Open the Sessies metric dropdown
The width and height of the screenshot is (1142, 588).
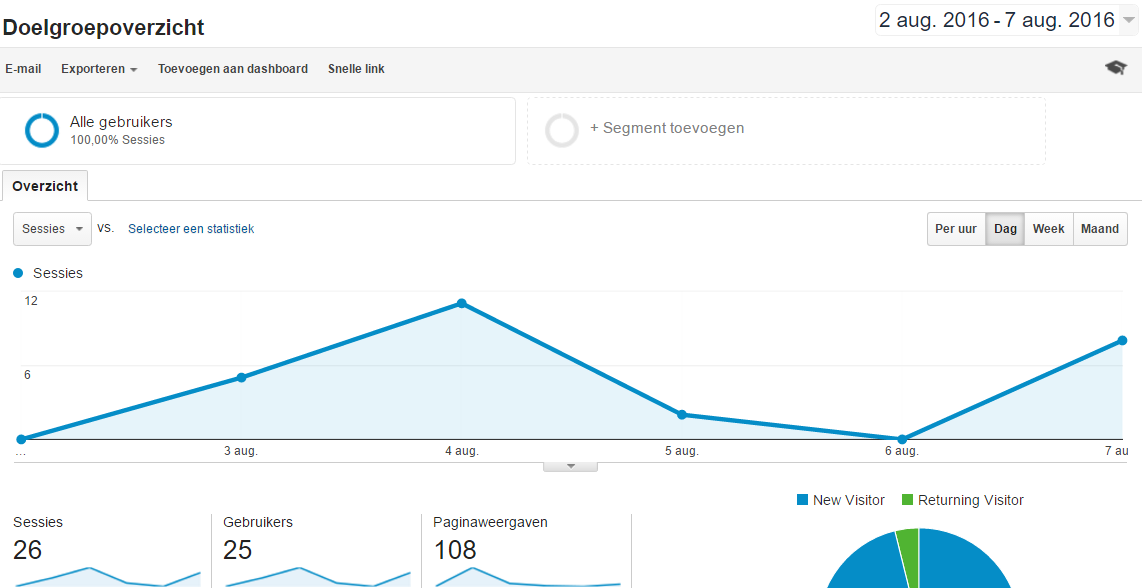coord(52,229)
